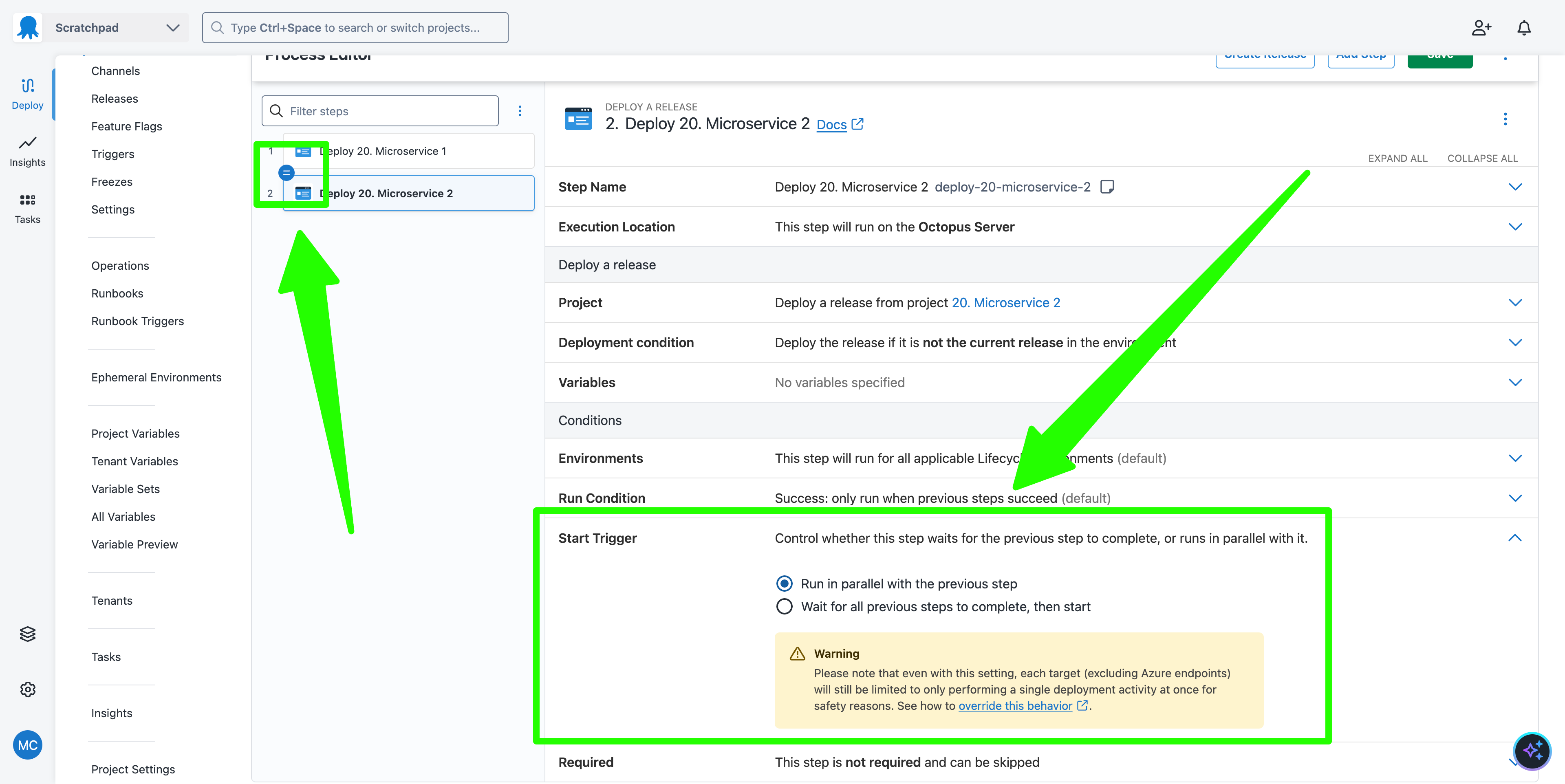Expand the Step Name section

(x=1514, y=187)
